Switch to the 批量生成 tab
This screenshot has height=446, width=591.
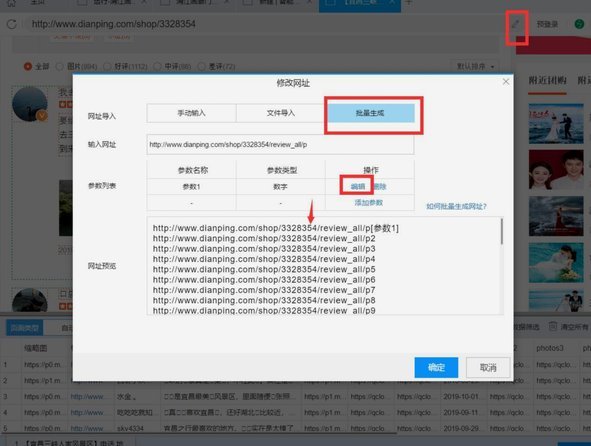coord(370,113)
